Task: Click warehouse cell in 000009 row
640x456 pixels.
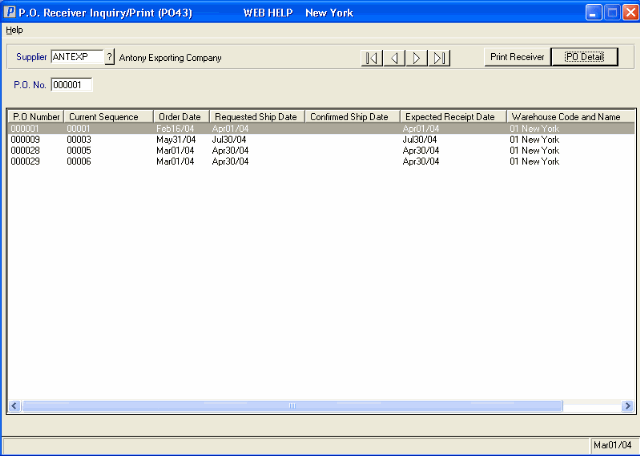Action: point(534,140)
